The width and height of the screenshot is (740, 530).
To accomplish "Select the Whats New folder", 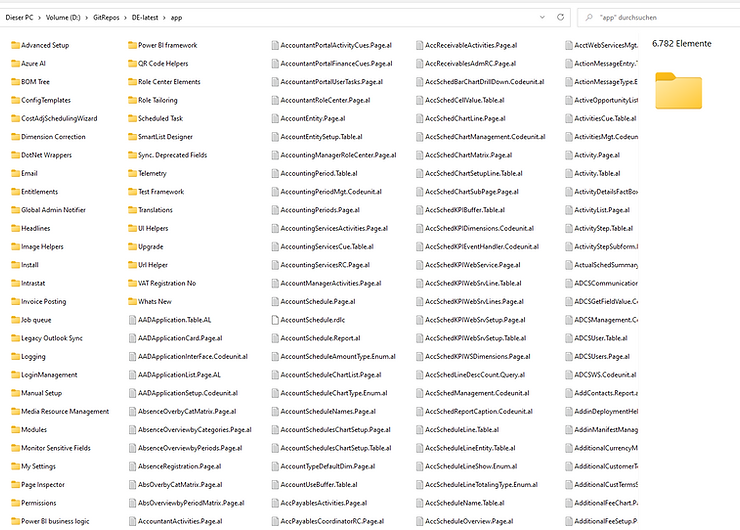I will [154, 301].
